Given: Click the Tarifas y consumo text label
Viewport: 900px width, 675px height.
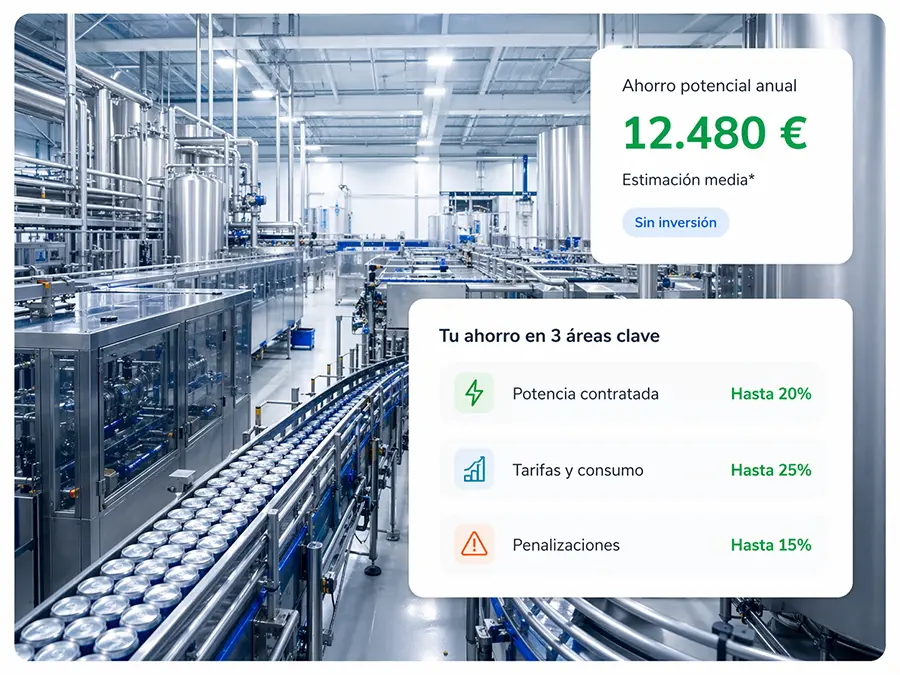Looking at the screenshot, I should pos(577,469).
